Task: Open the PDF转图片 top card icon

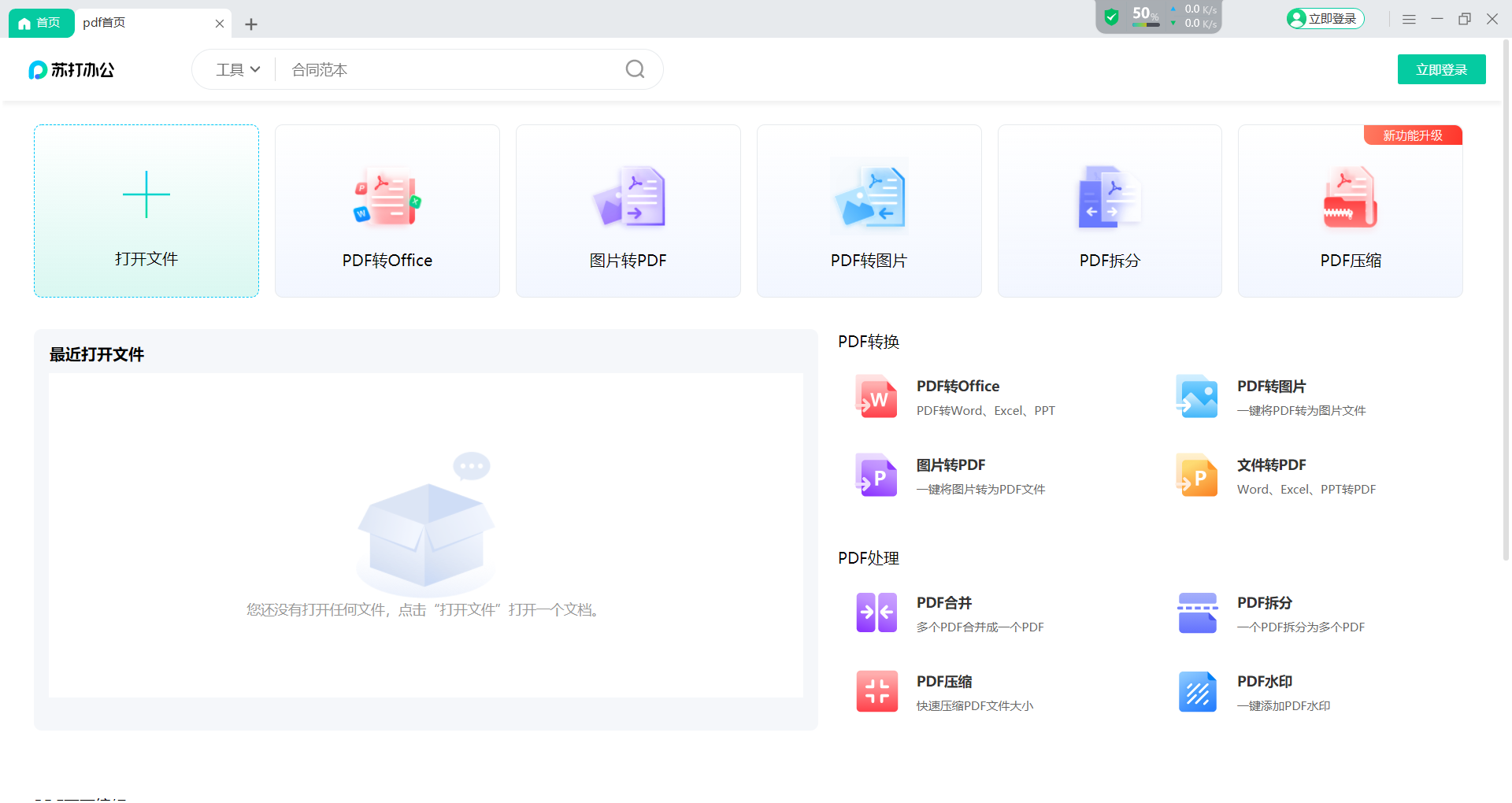Action: pyautogui.click(x=869, y=197)
